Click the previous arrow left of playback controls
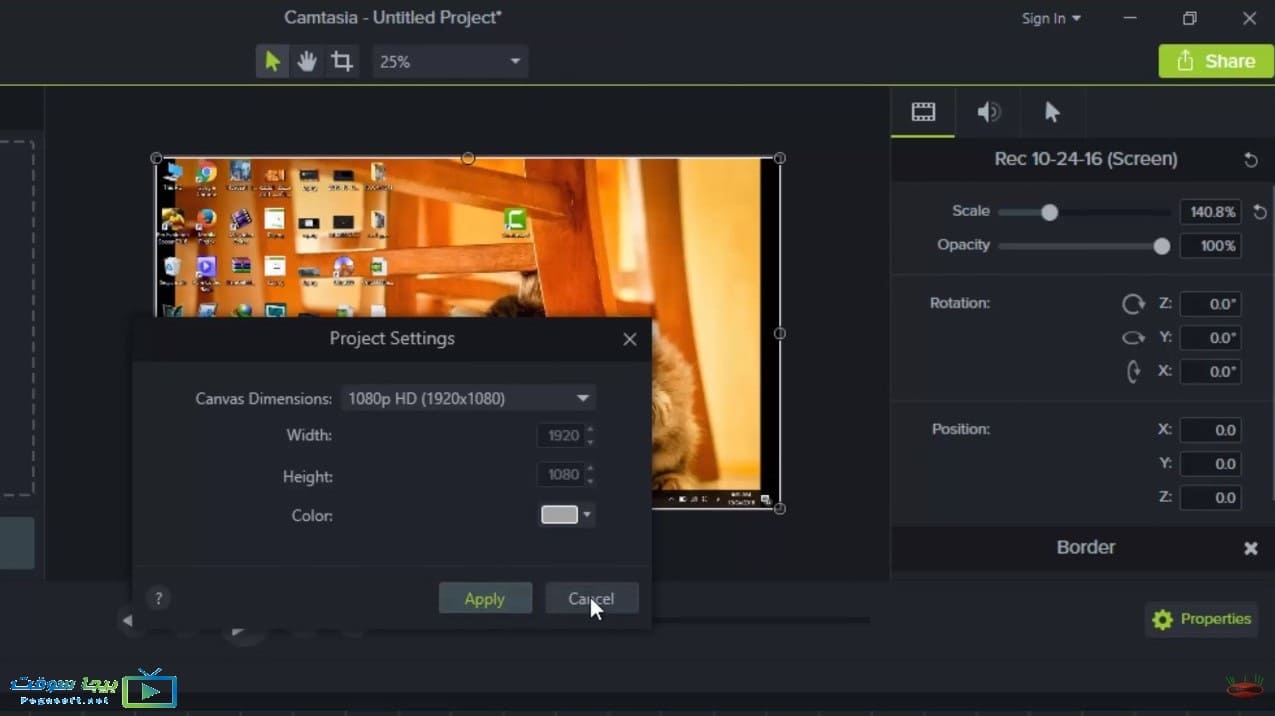Image resolution: width=1275 pixels, height=716 pixels. [x=127, y=621]
